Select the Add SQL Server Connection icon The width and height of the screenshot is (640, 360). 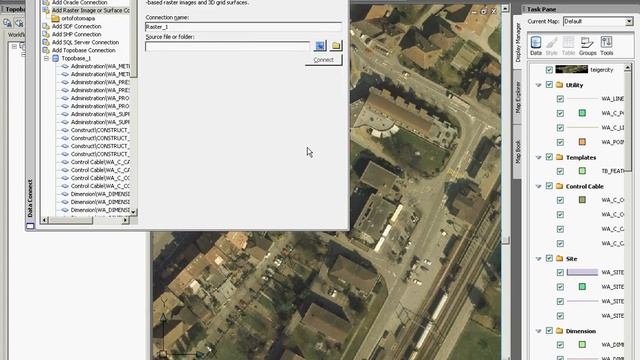coord(46,42)
